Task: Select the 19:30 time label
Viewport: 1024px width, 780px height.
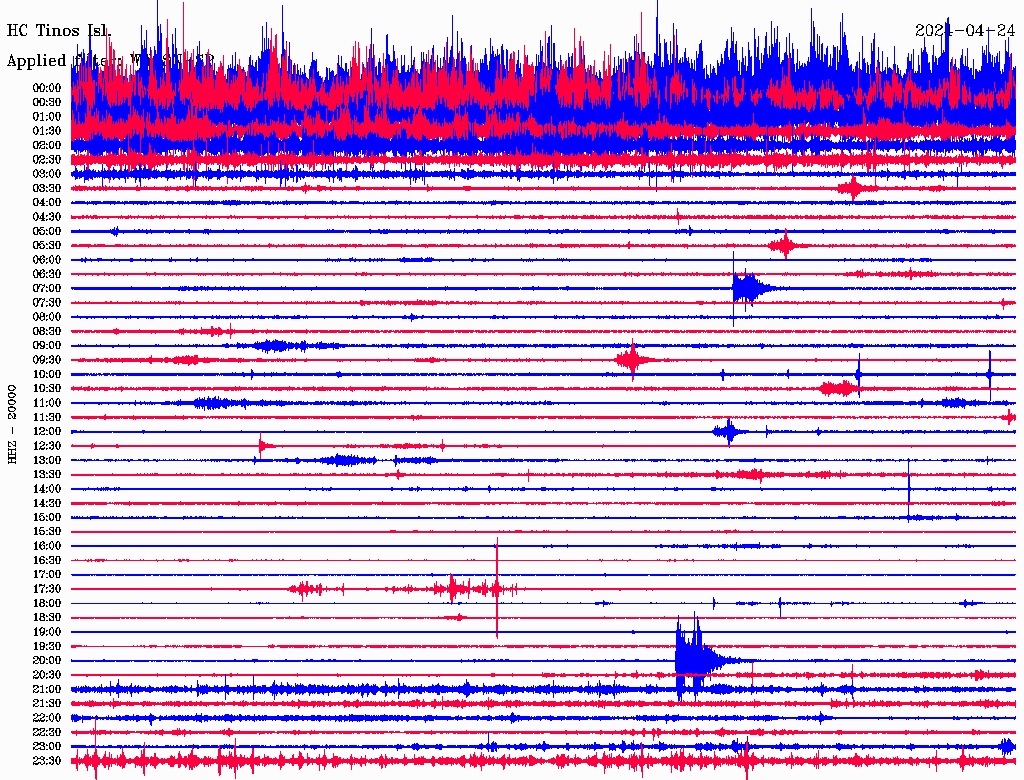Action: pyautogui.click(x=47, y=646)
